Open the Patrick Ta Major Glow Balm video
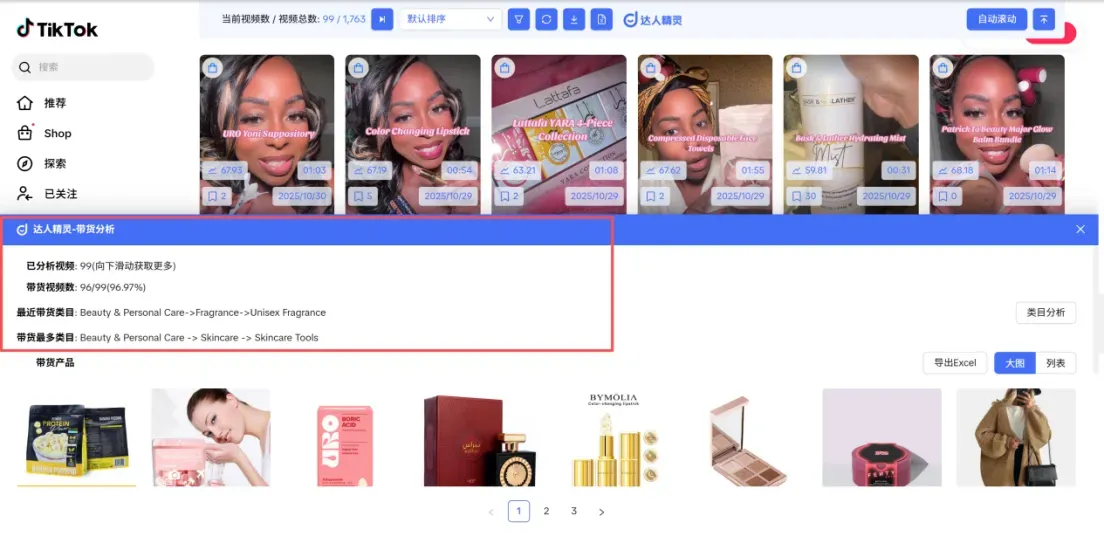Image resolution: width=1104 pixels, height=536 pixels. point(997,134)
